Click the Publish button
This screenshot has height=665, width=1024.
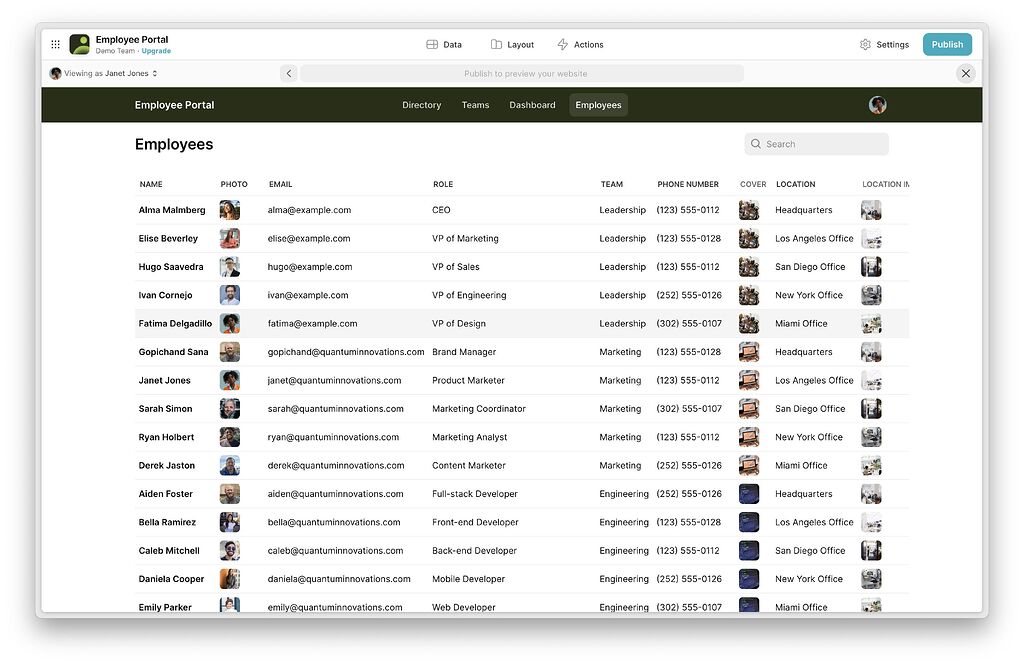click(946, 44)
